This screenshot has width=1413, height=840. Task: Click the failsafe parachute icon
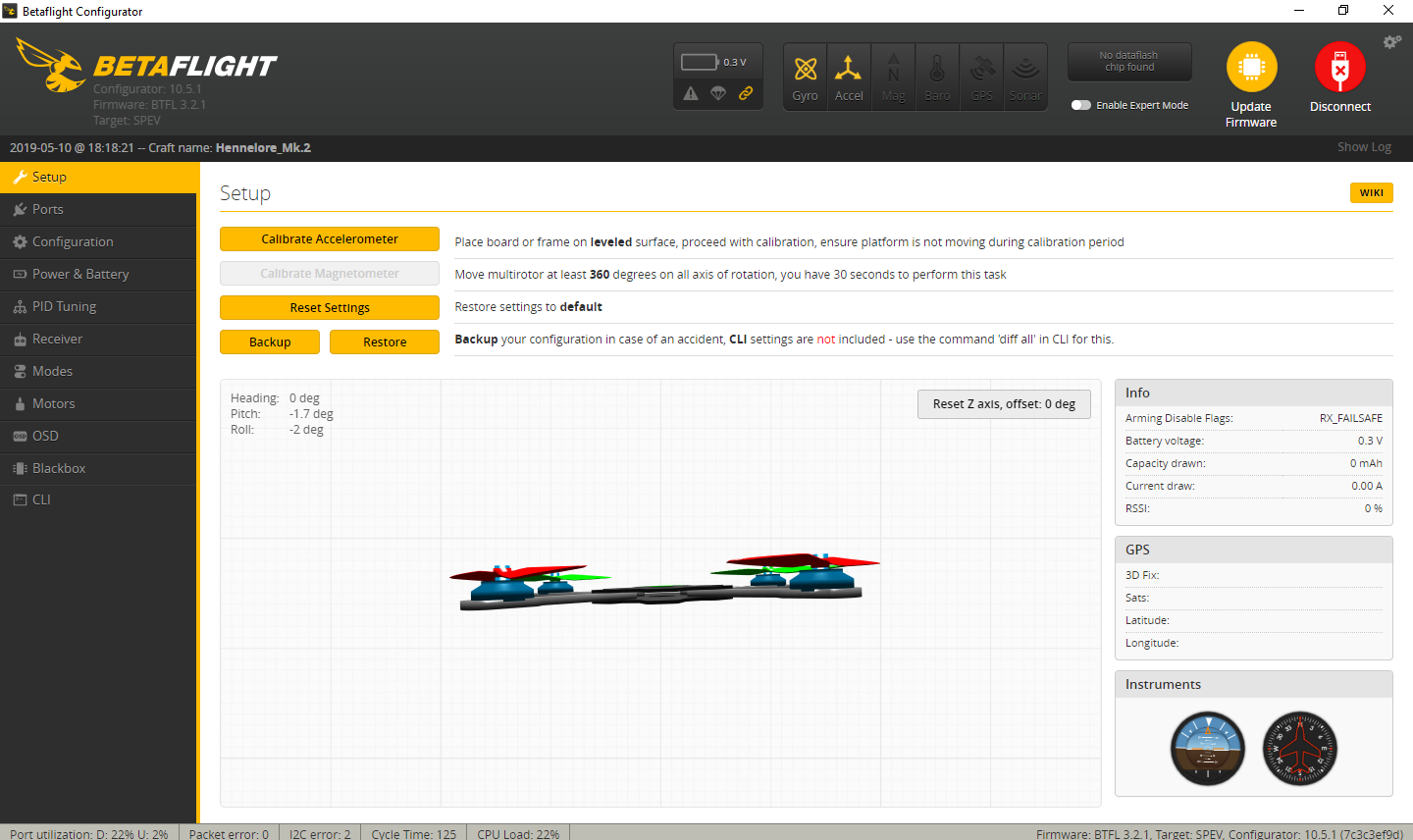pos(718,93)
